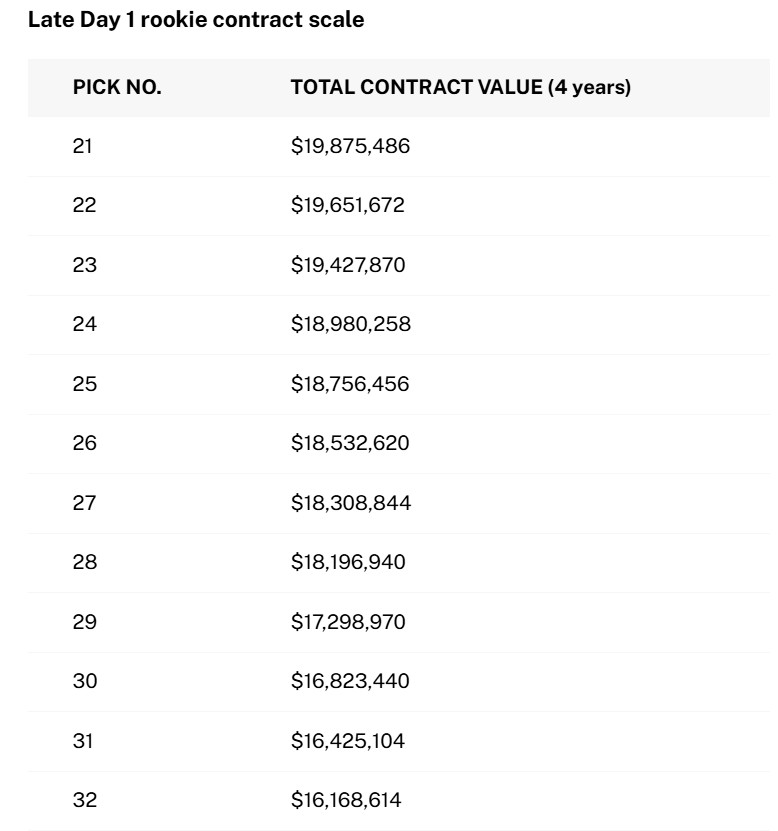
Task: Click the PICK NO. column header
Action: tap(117, 87)
